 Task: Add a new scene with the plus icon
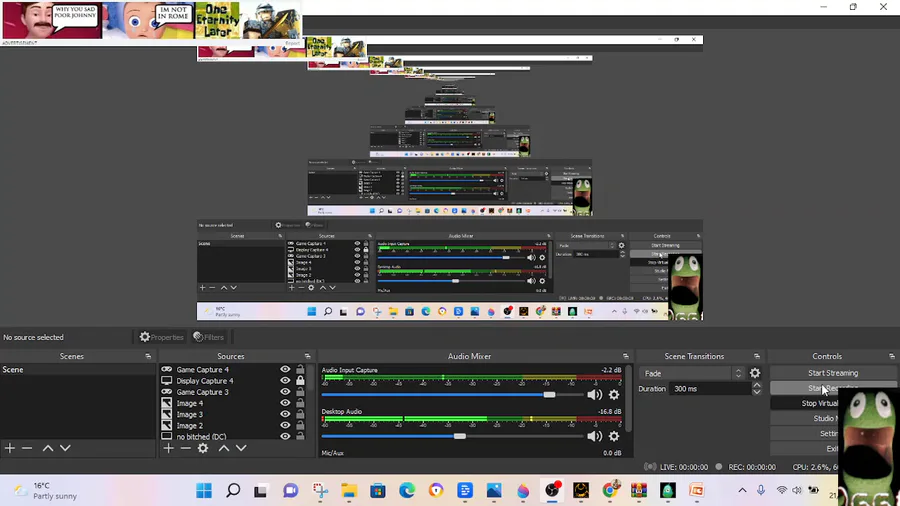pos(10,448)
